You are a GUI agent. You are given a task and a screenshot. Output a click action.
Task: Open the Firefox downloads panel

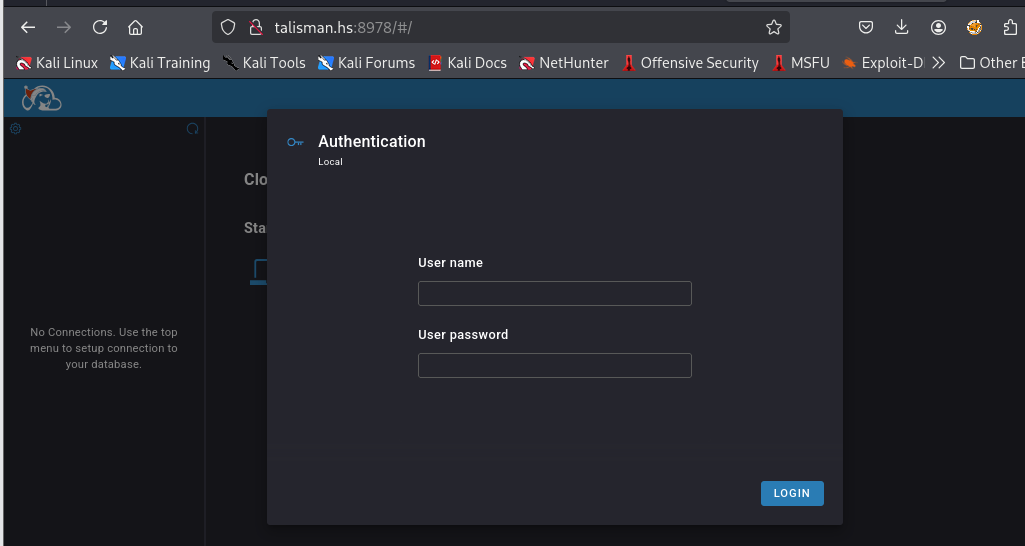[x=902, y=27]
